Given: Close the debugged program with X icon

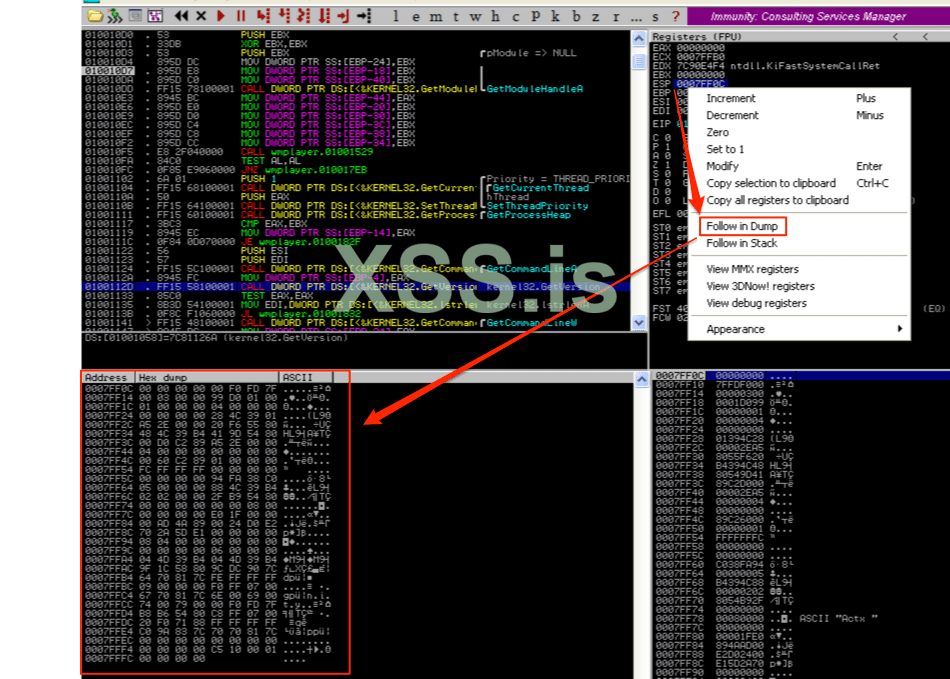Looking at the screenshot, I should click(x=202, y=16).
